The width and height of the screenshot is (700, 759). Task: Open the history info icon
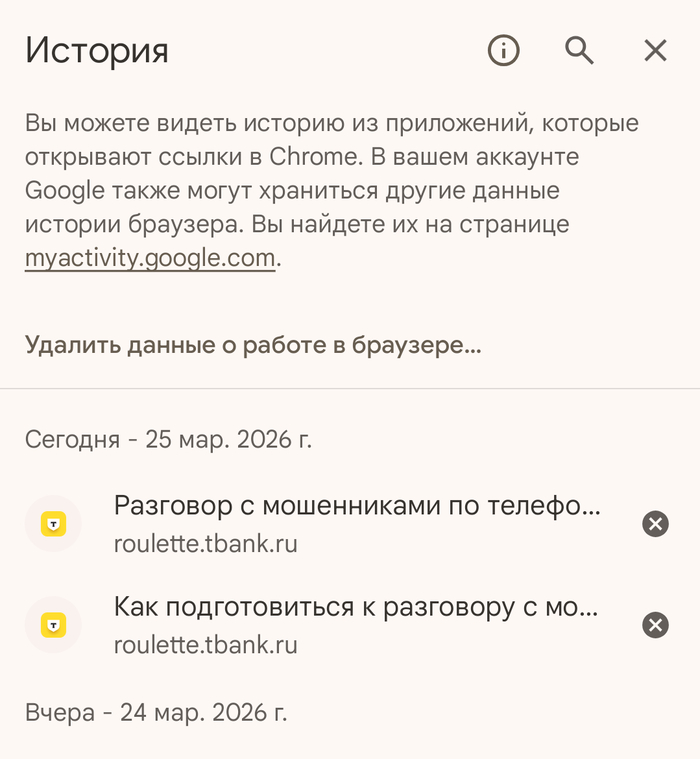(504, 50)
